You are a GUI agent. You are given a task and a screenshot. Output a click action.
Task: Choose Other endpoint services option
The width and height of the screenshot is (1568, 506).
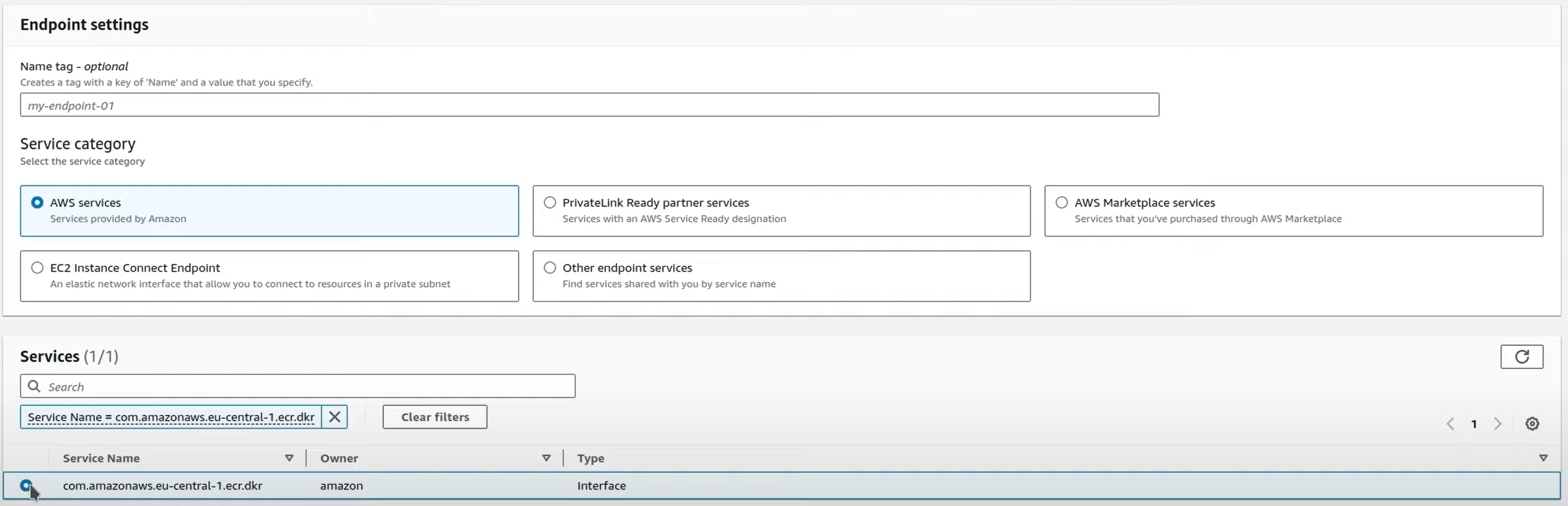click(x=550, y=268)
